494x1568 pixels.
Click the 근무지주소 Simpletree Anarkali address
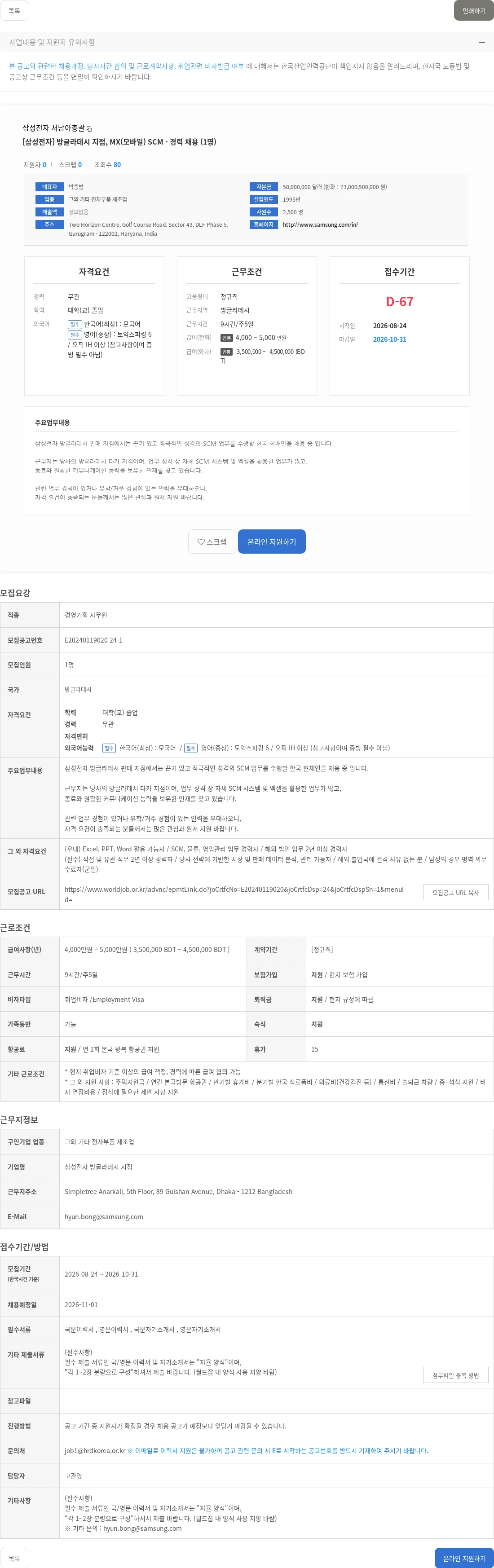point(178,1191)
